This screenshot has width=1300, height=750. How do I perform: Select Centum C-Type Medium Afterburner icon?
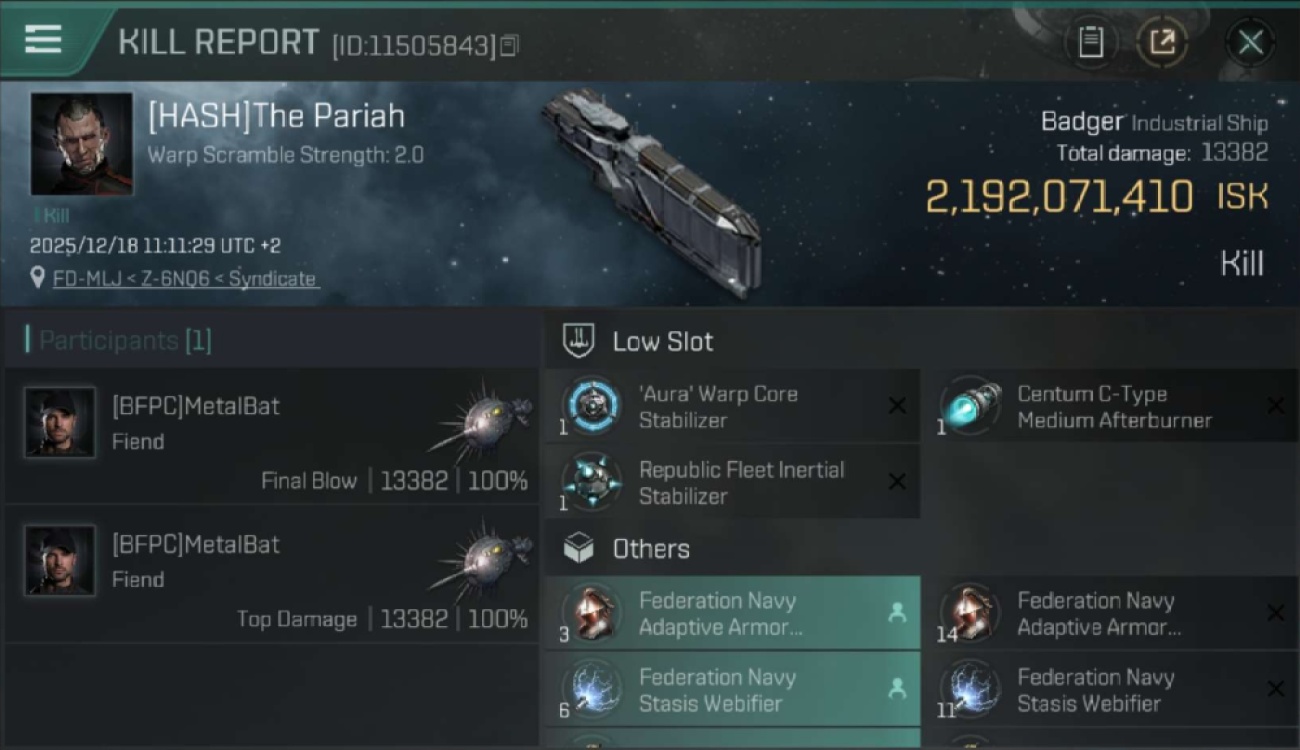[970, 406]
